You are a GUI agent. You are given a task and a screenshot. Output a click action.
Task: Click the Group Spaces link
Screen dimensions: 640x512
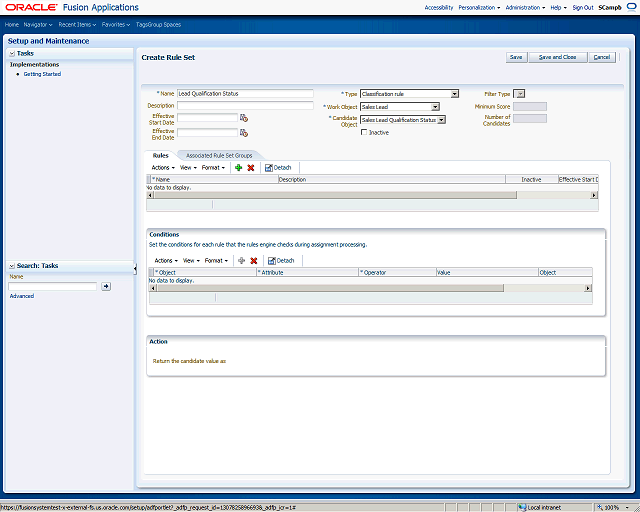(x=164, y=25)
